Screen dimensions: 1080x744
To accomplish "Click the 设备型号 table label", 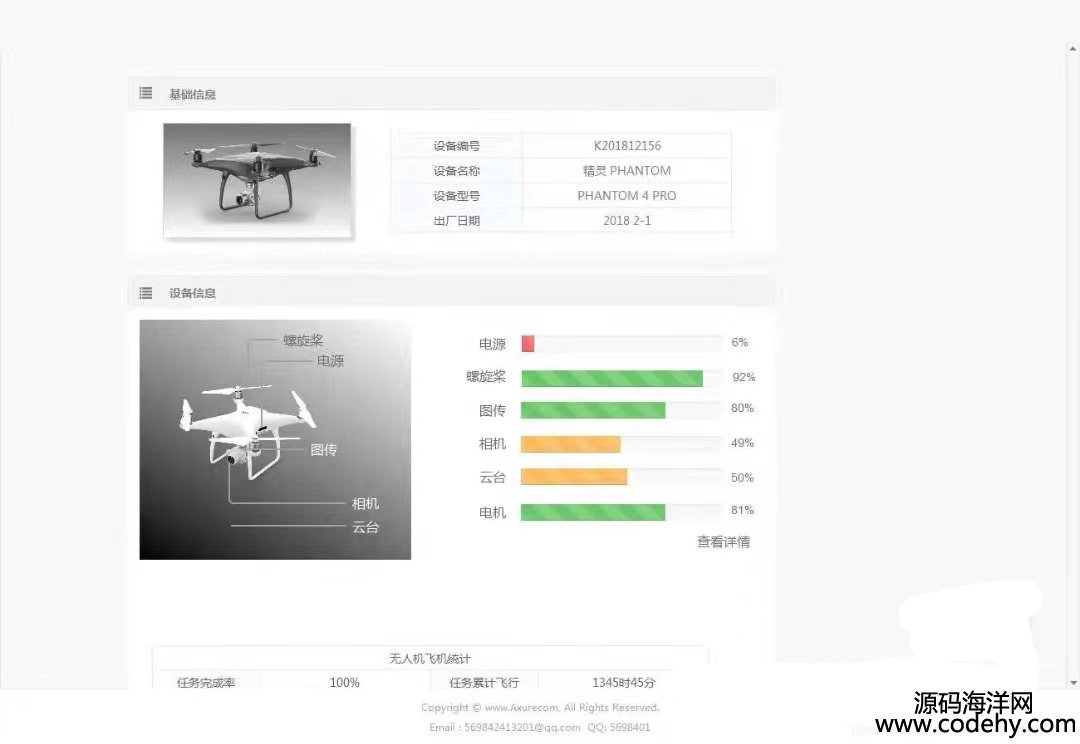I will pos(457,196).
